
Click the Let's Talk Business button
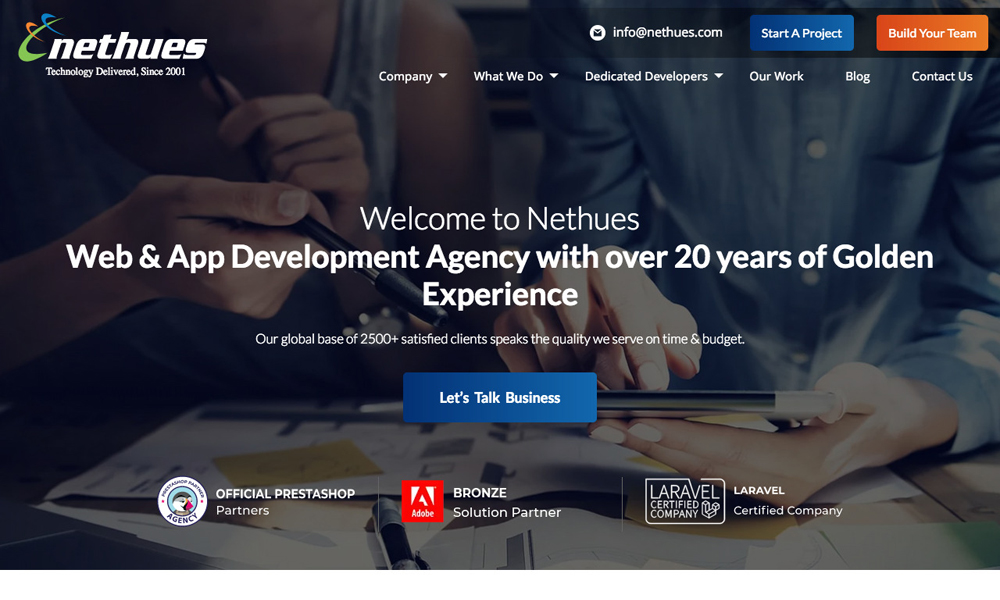click(x=500, y=397)
